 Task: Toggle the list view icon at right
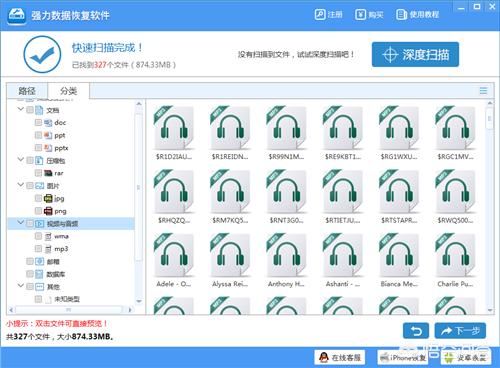click(483, 91)
